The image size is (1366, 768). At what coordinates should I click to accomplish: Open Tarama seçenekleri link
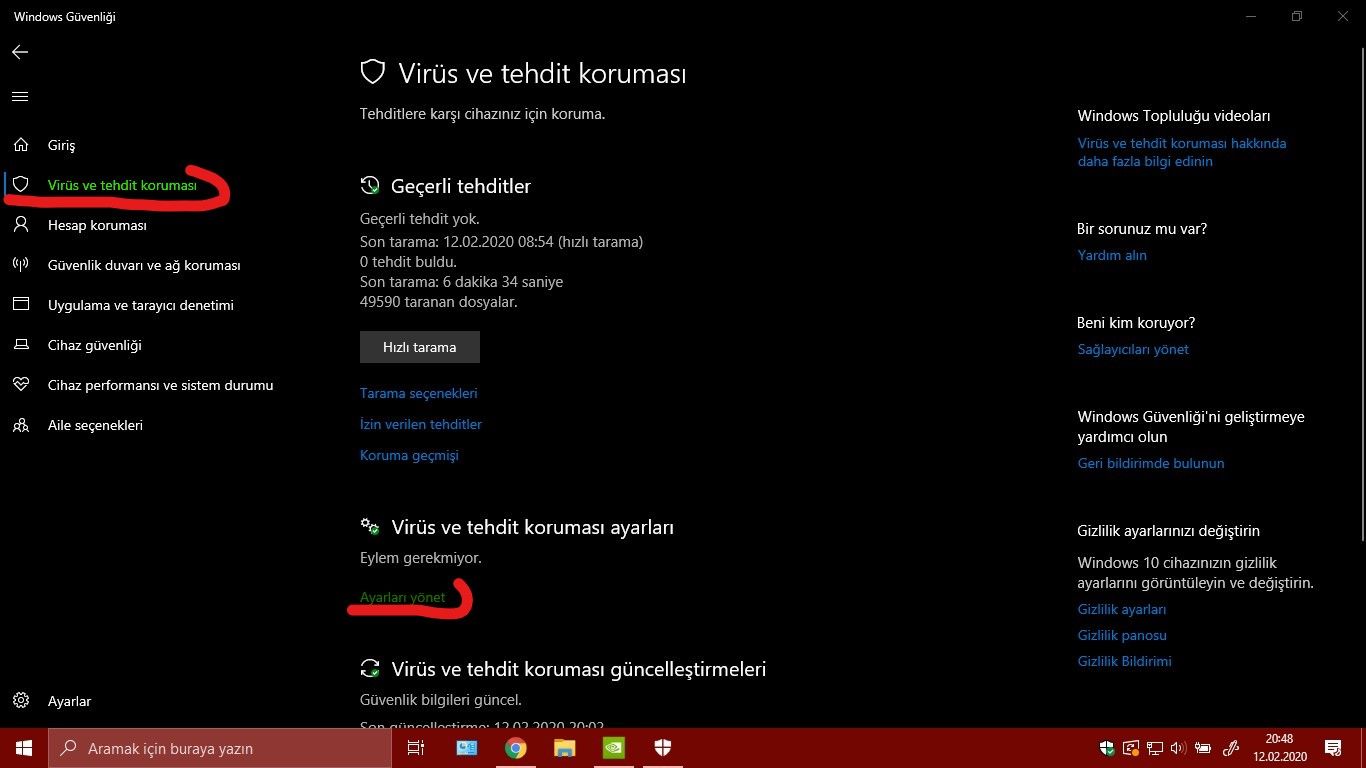[x=419, y=393]
